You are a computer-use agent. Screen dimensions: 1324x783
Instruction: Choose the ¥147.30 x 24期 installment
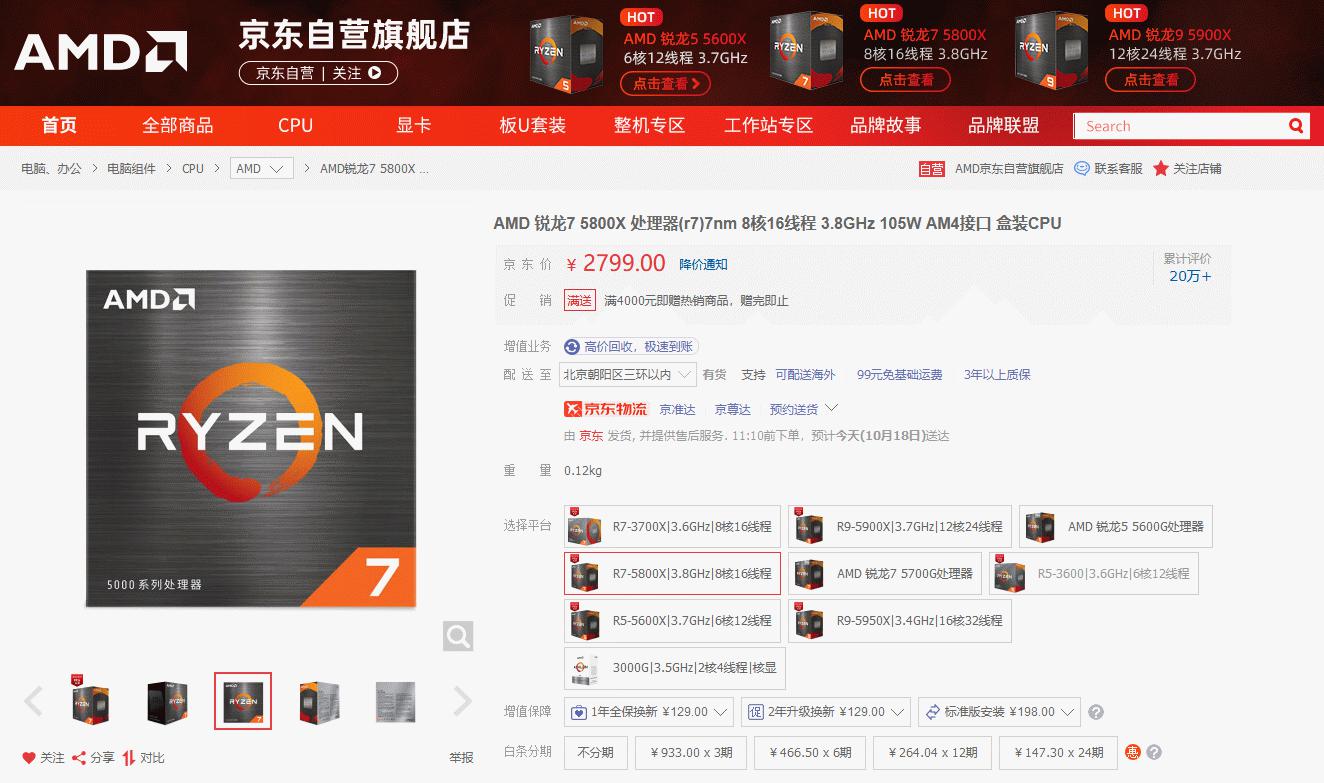tap(1059, 752)
